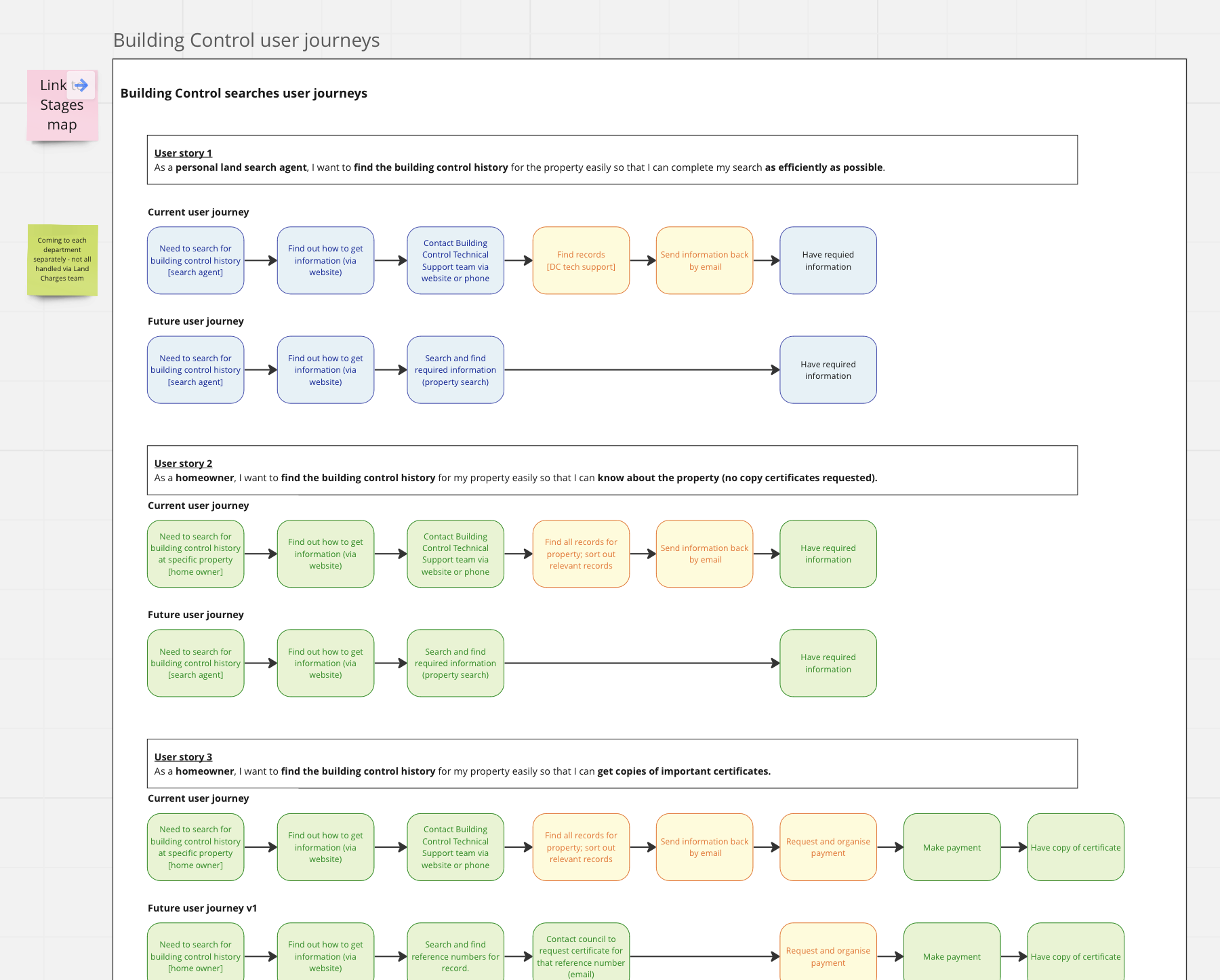Click the 'Search and find required information (property search)' node
Viewport: 1220px width, 980px height.
pos(455,369)
